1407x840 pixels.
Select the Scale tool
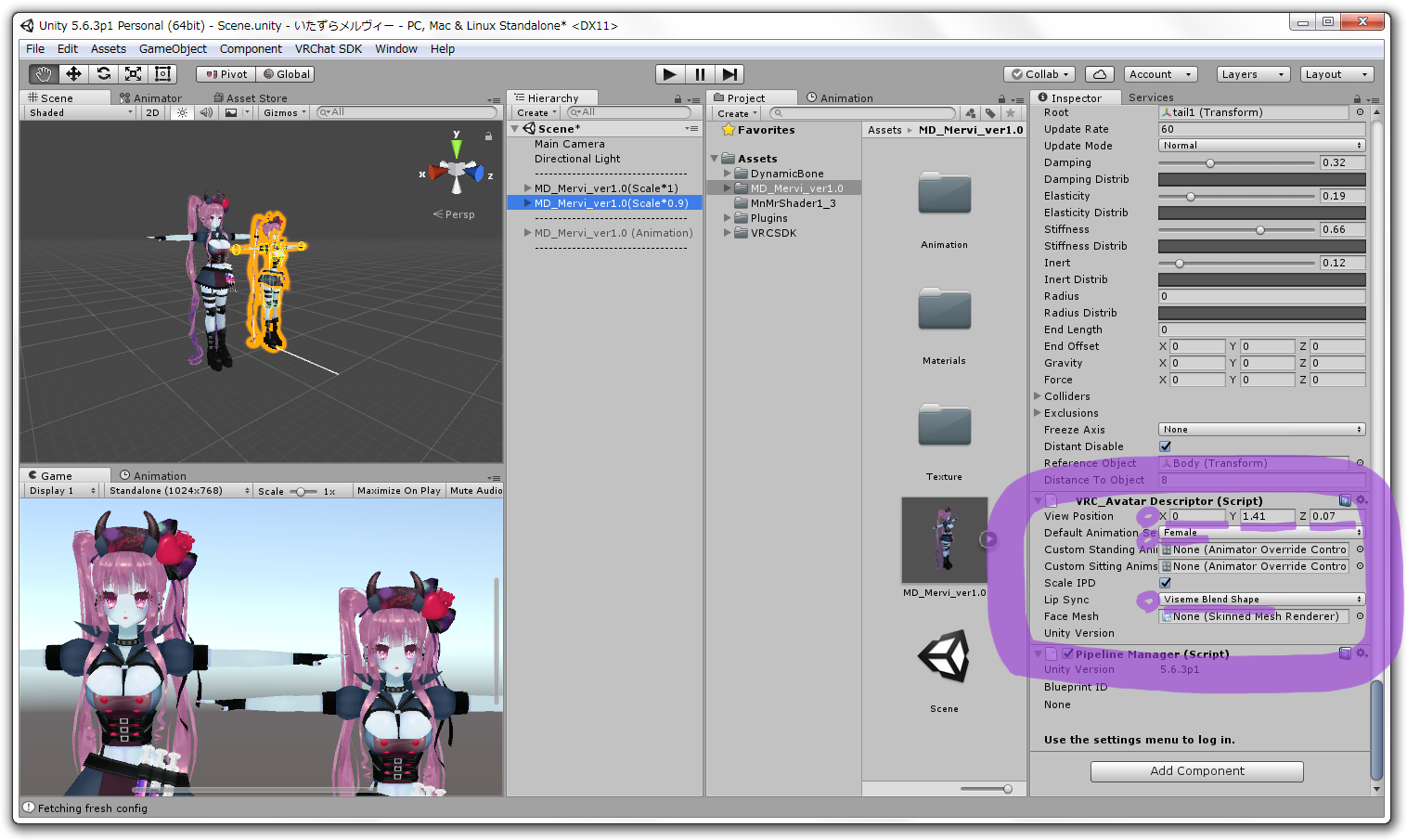click(x=133, y=74)
